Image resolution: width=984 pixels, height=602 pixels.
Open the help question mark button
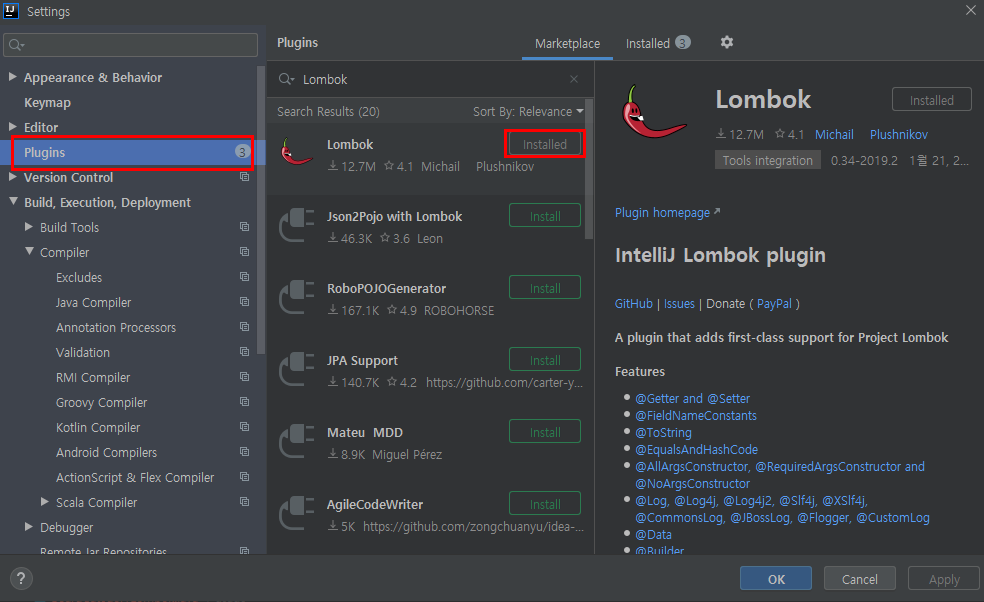point(21,578)
